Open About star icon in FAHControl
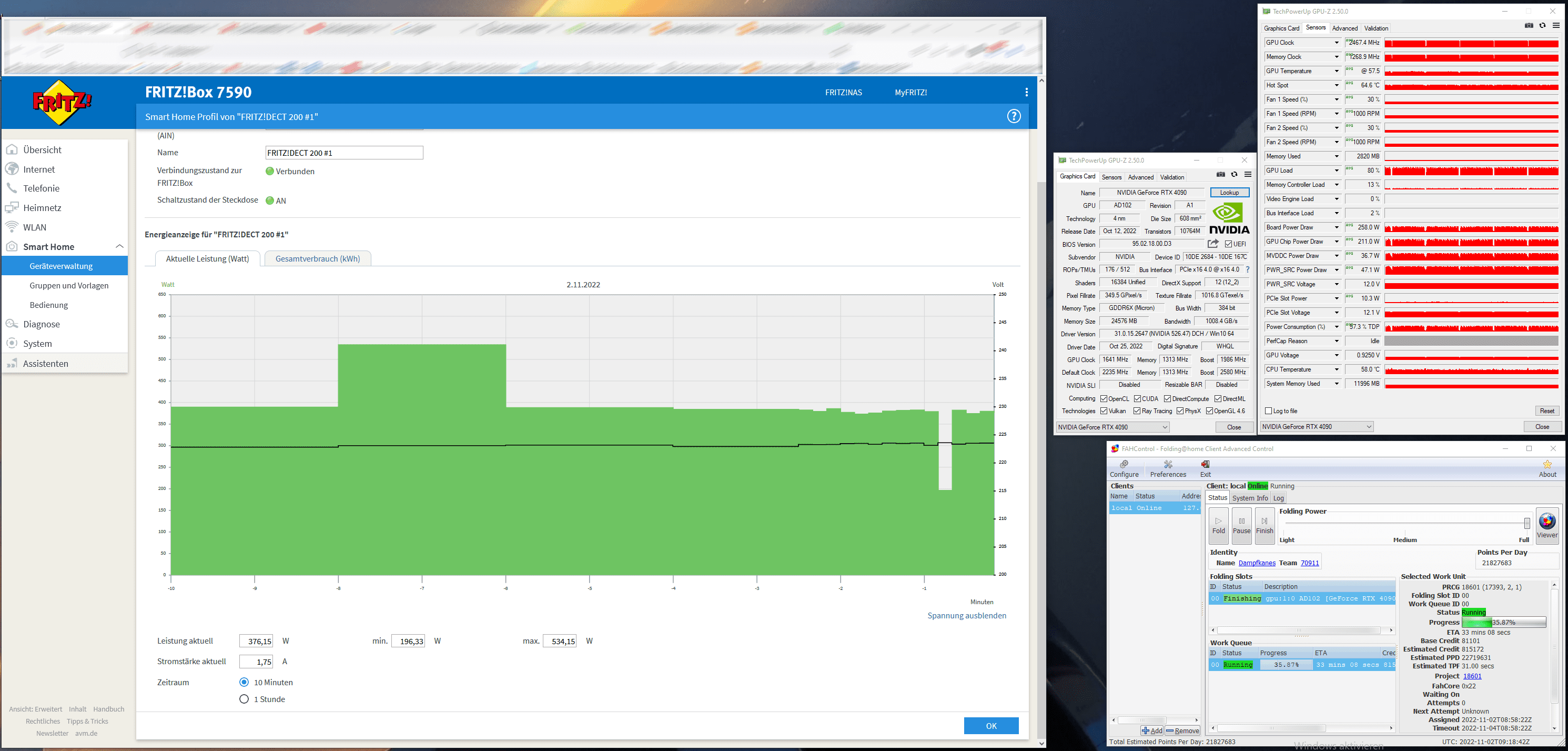 1547,468
